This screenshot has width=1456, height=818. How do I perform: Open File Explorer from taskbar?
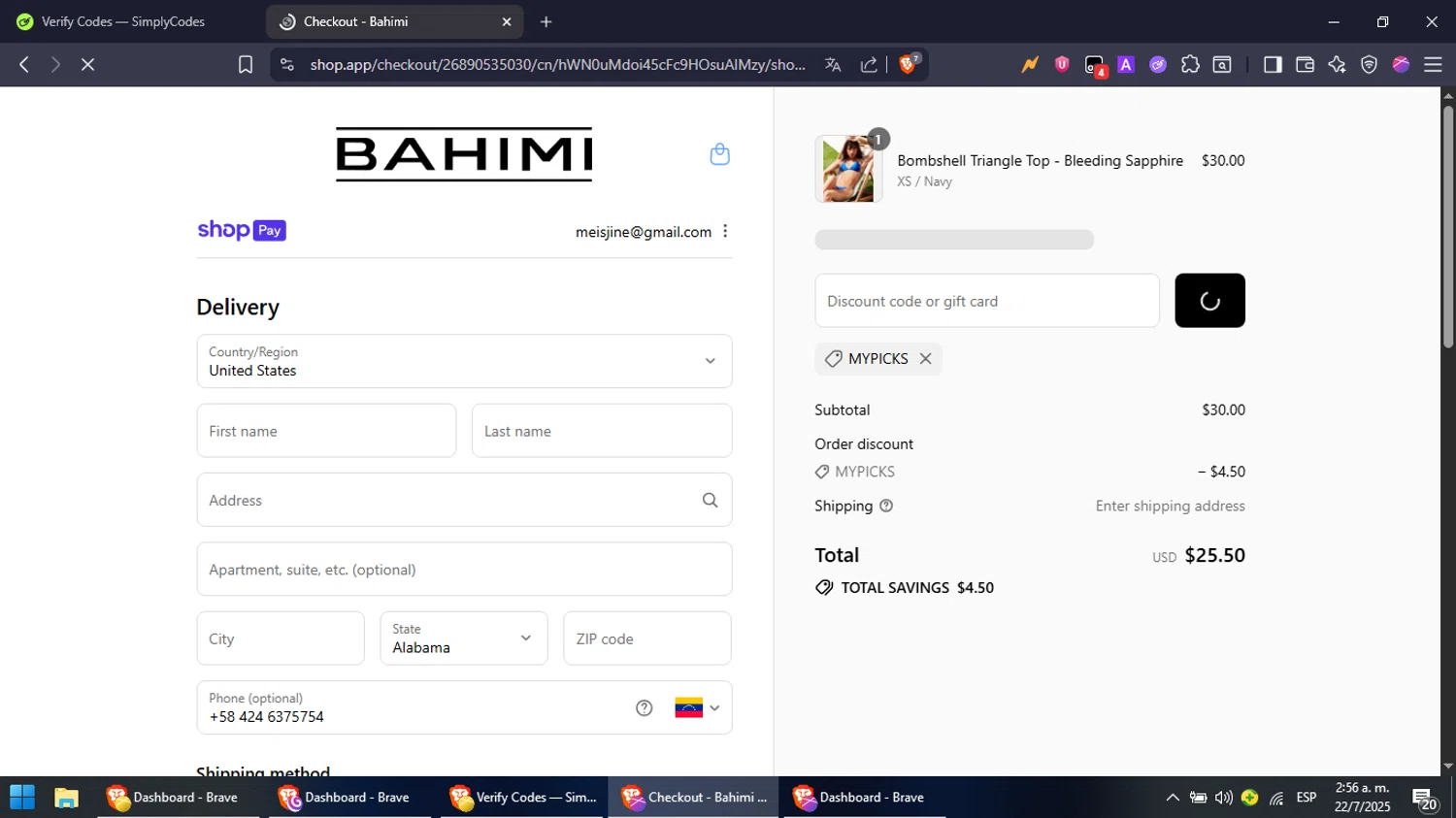tap(66, 798)
